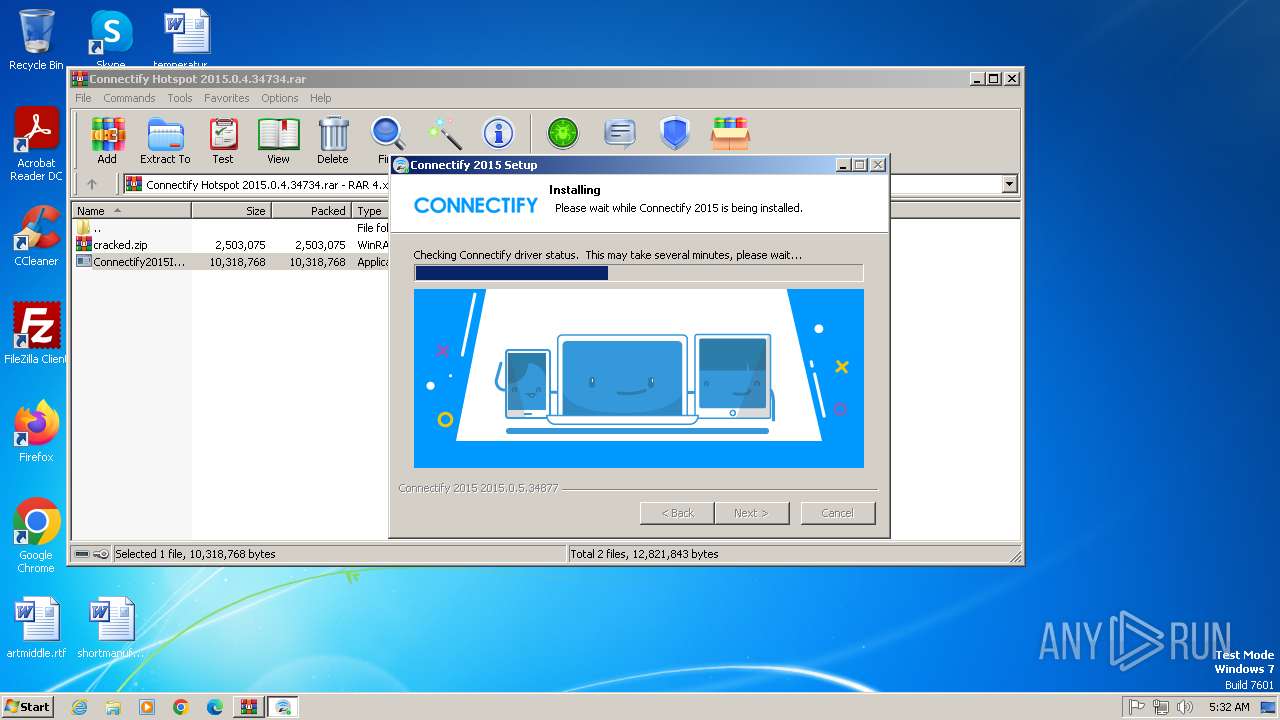Click the View toolbar icon in WinRAR
The width and height of the screenshot is (1280, 720).
click(x=278, y=140)
